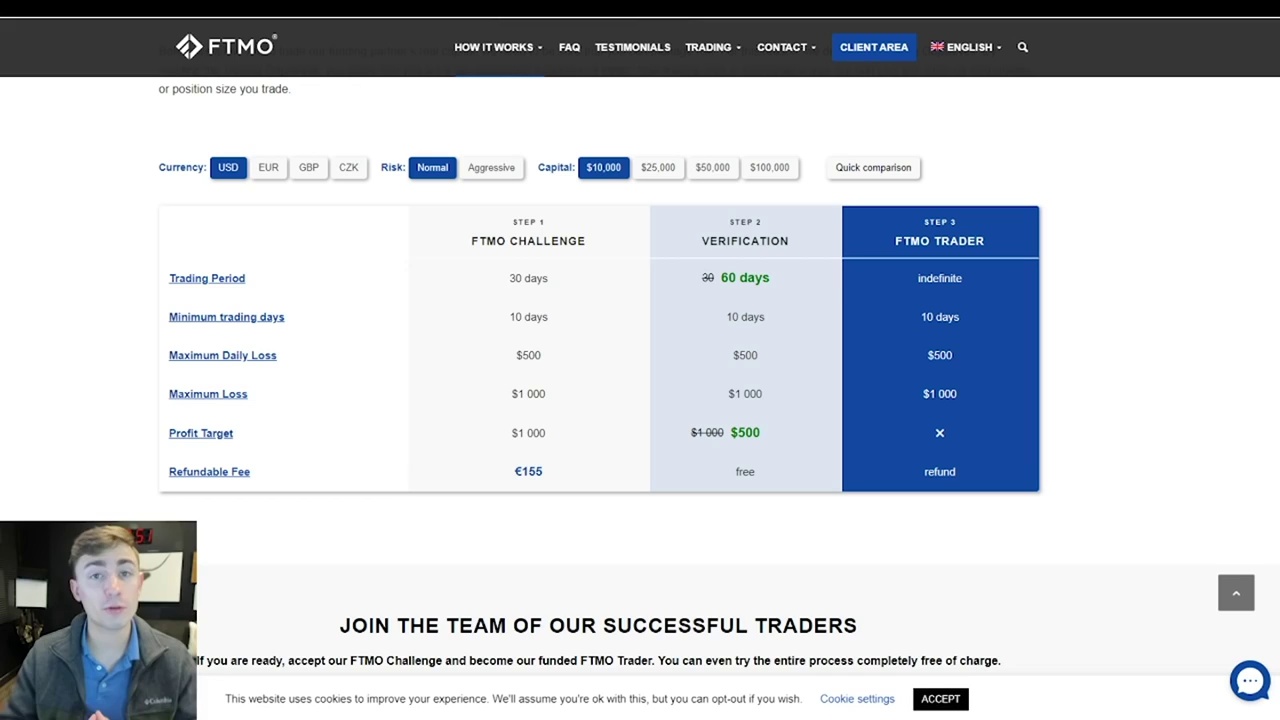Open the English language dropdown
The height and width of the screenshot is (720, 1280).
click(x=966, y=47)
